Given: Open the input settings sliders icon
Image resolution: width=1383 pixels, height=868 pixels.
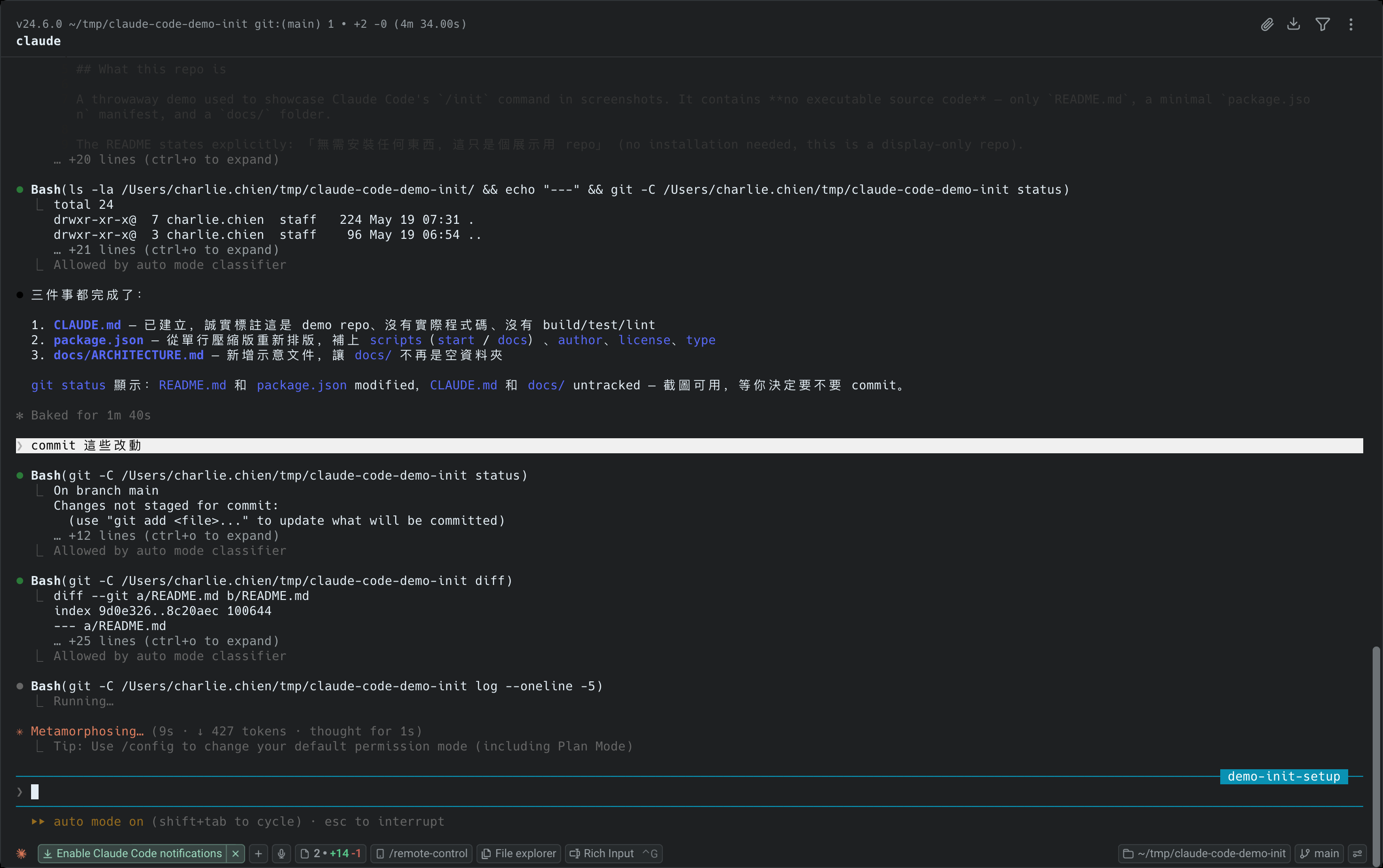Looking at the screenshot, I should click(x=1358, y=853).
